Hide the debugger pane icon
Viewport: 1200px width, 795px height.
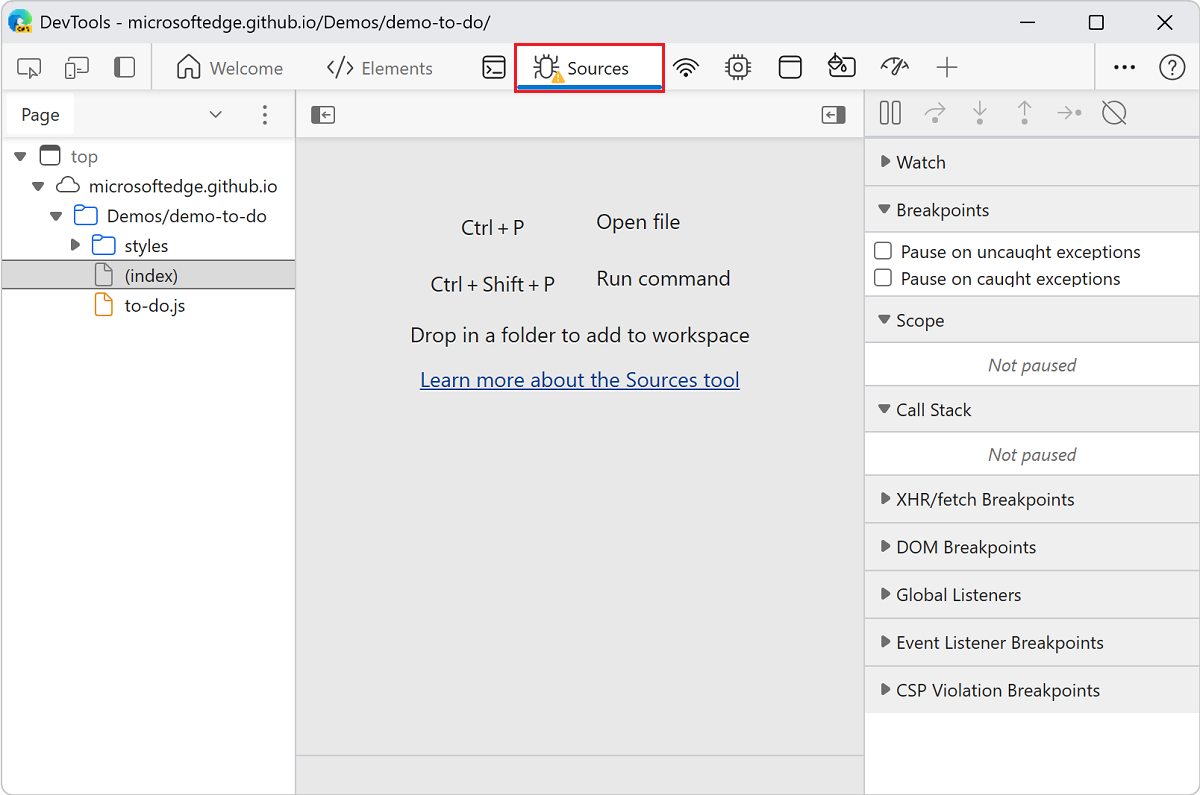(x=833, y=115)
